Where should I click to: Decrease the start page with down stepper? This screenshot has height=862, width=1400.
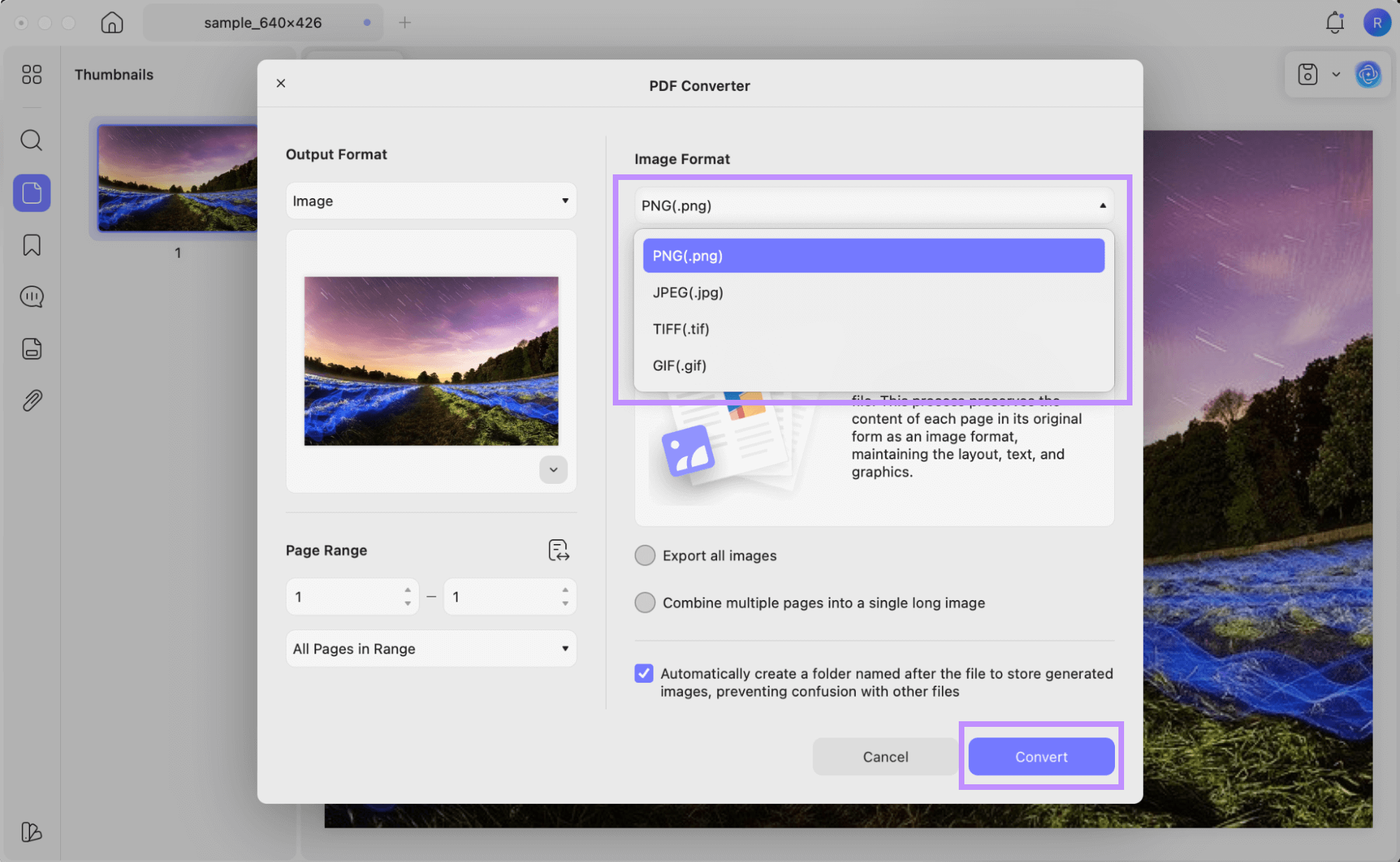click(x=408, y=604)
